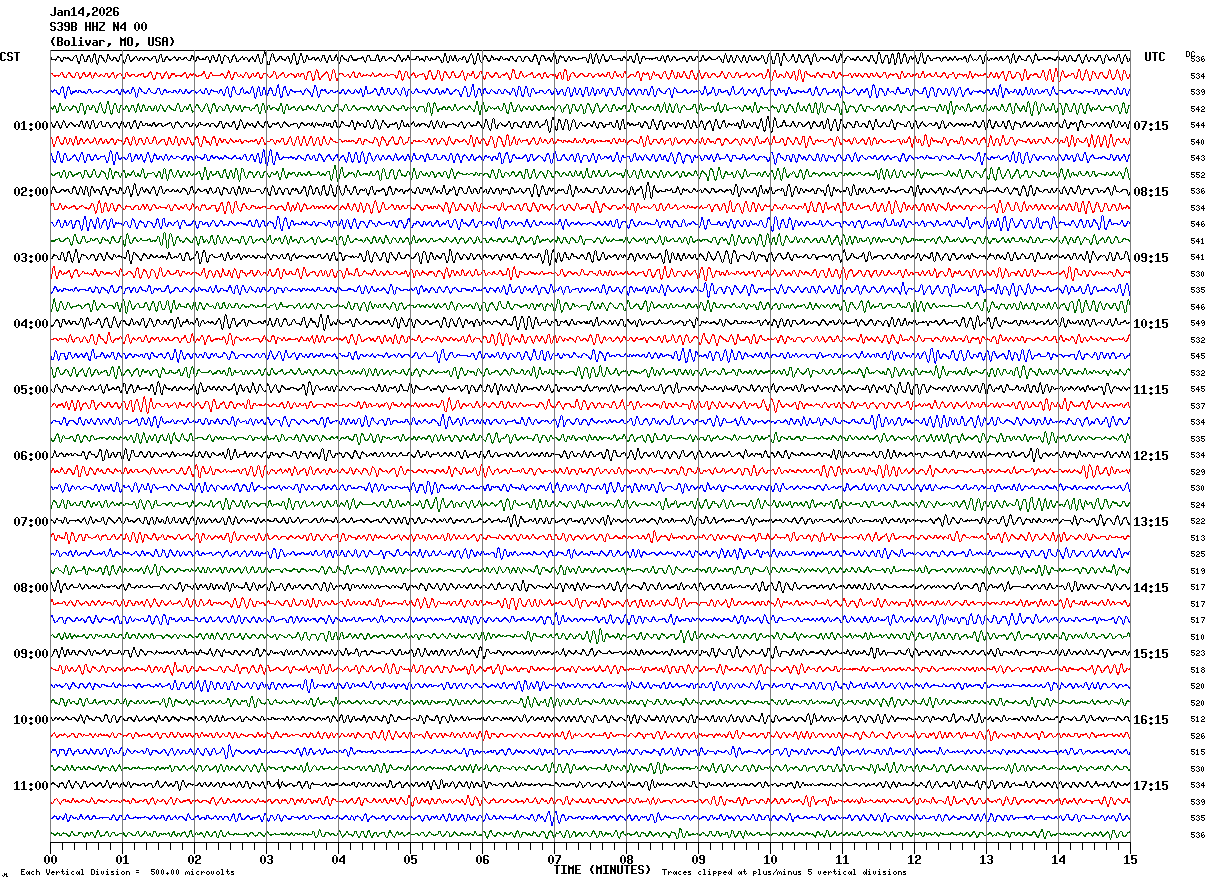Click DC offset value 540
The width and height of the screenshot is (1210, 886).
coord(1197,142)
